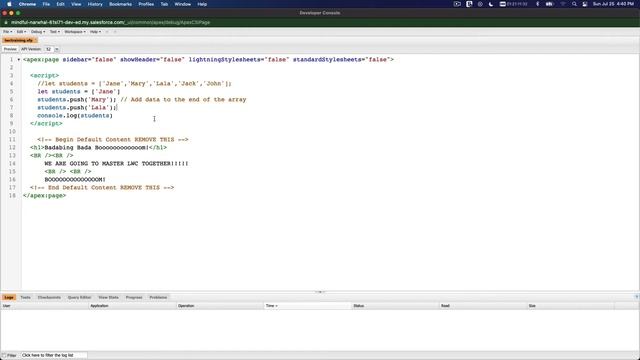640x360 pixels.
Task: Click the date and time in menu bar
Action: (613, 4)
